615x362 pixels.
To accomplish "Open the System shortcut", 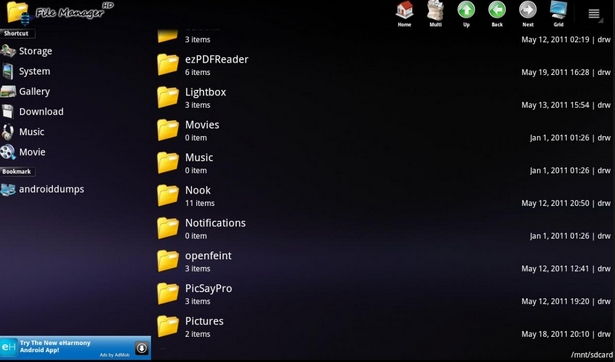I will pos(26,71).
